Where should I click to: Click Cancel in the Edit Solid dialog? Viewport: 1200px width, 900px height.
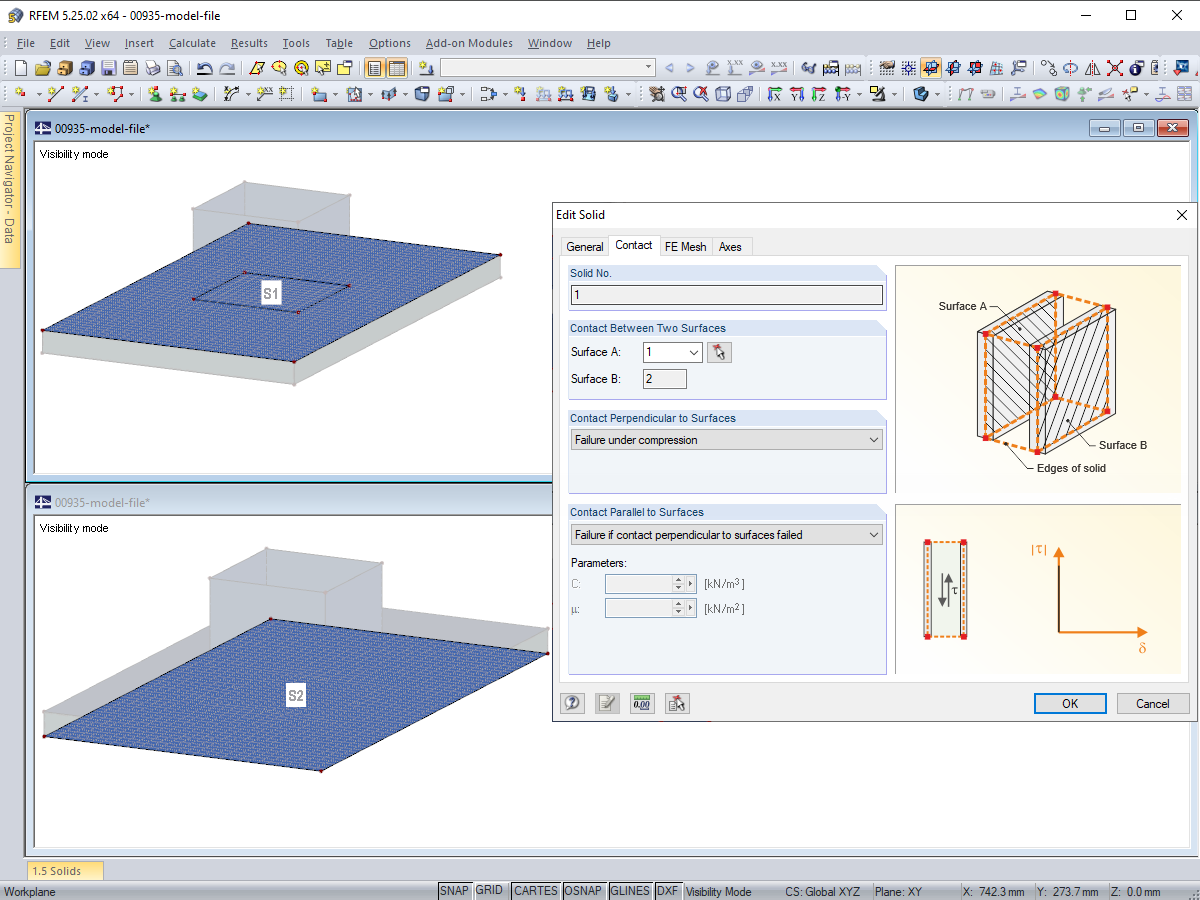1153,703
